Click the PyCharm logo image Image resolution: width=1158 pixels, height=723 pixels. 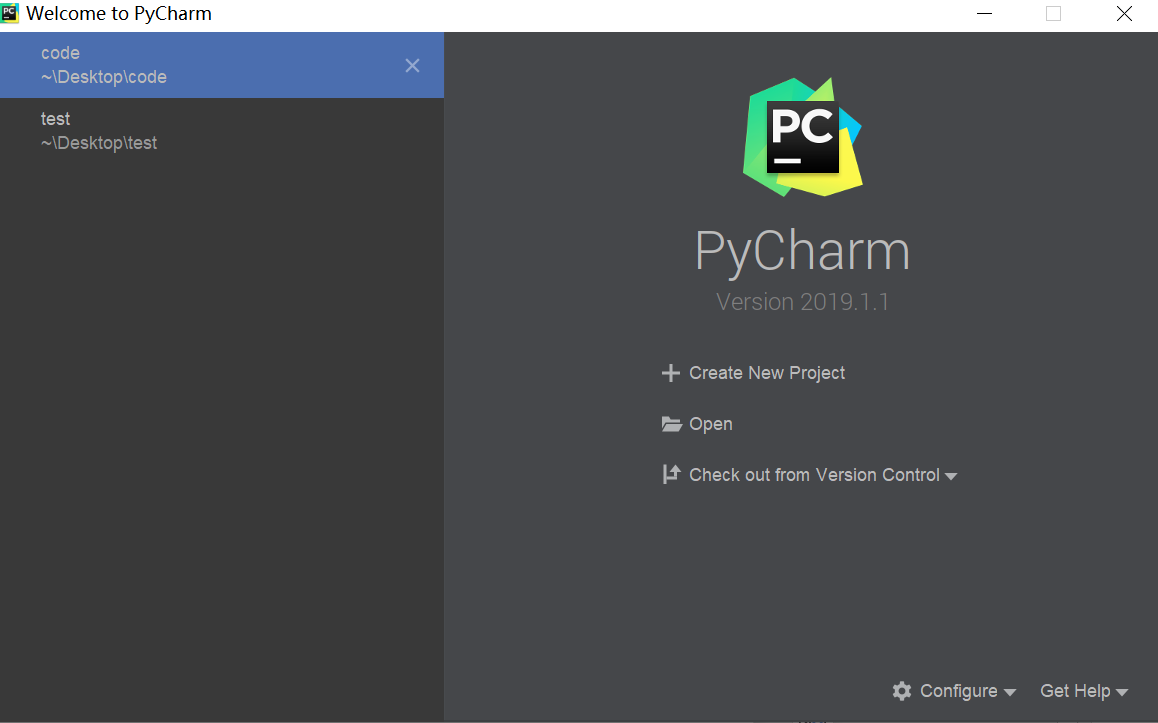click(x=803, y=137)
